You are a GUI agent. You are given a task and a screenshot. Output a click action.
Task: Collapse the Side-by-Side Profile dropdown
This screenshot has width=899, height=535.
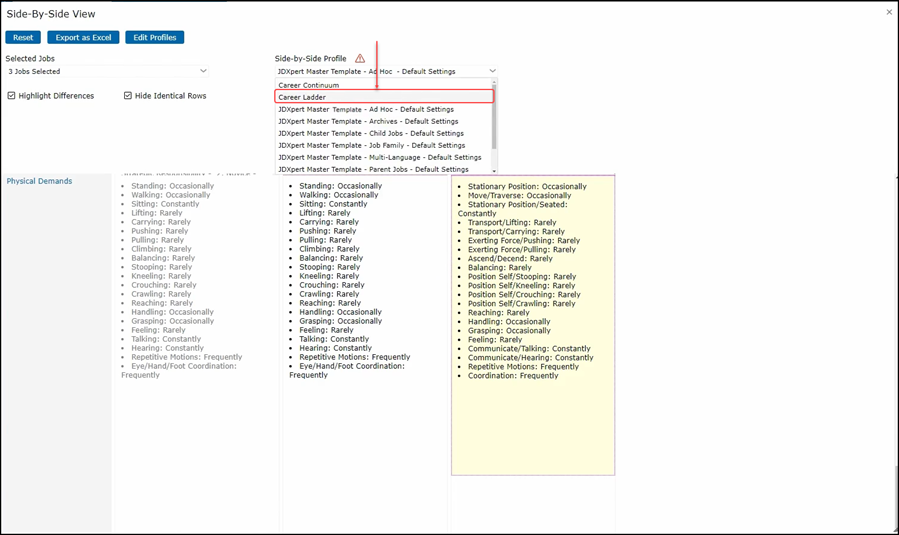[x=492, y=72]
